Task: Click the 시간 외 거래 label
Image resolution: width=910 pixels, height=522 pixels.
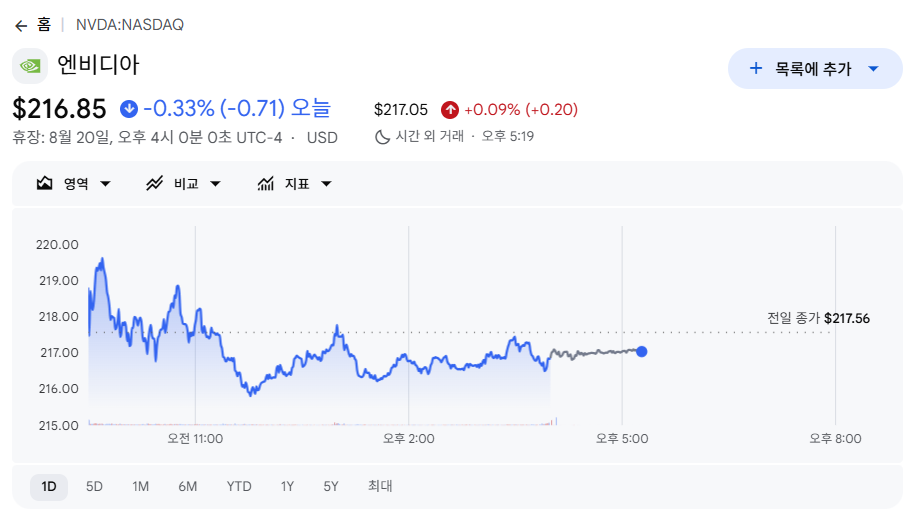Action: 430,136
